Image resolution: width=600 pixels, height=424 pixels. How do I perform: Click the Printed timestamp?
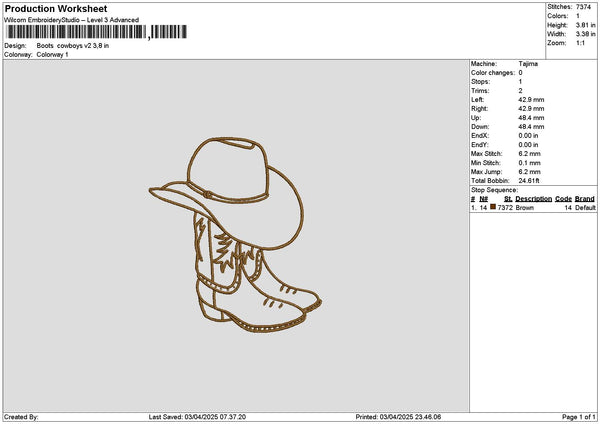(x=398, y=417)
